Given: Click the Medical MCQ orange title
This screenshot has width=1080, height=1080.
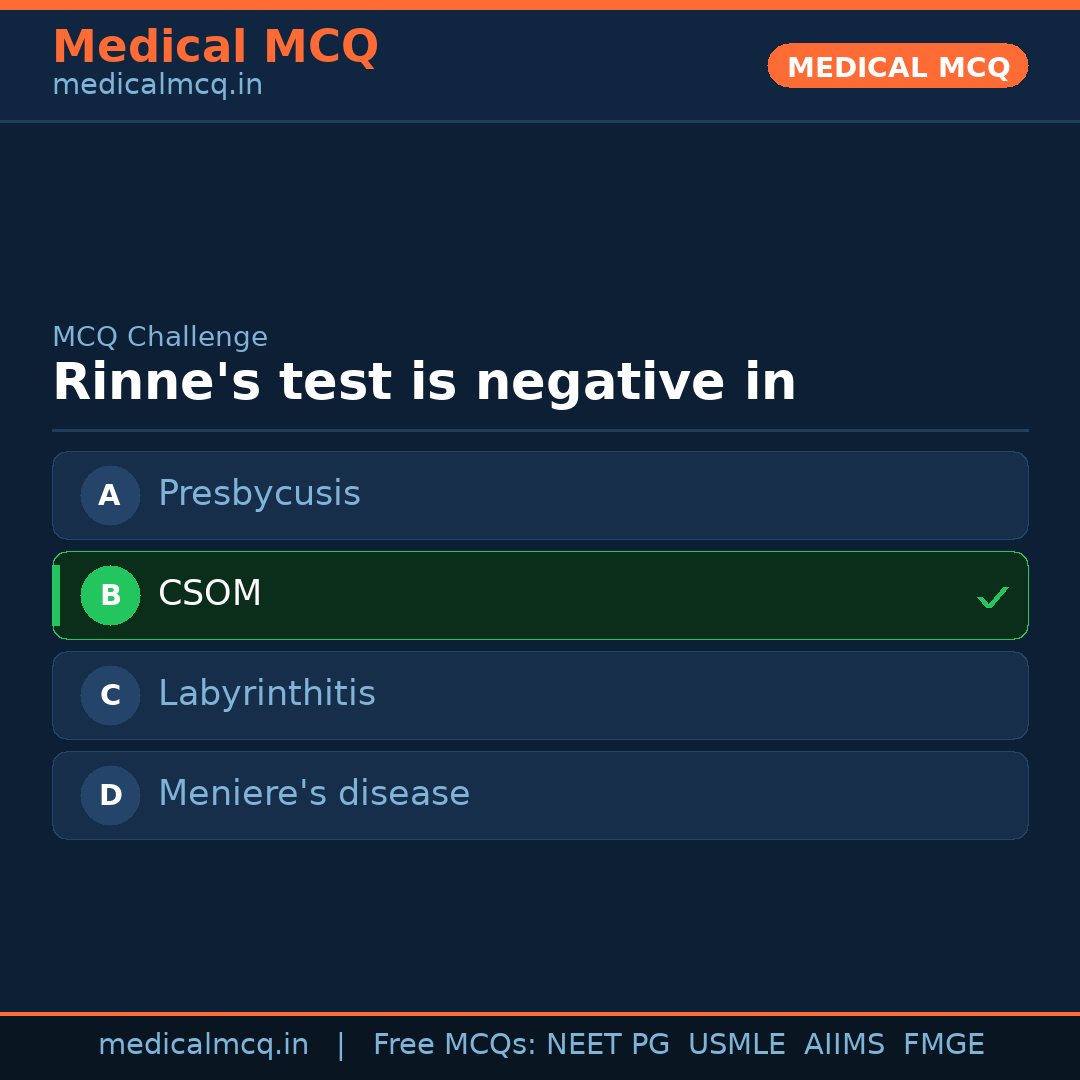Looking at the screenshot, I should pyautogui.click(x=215, y=47).
